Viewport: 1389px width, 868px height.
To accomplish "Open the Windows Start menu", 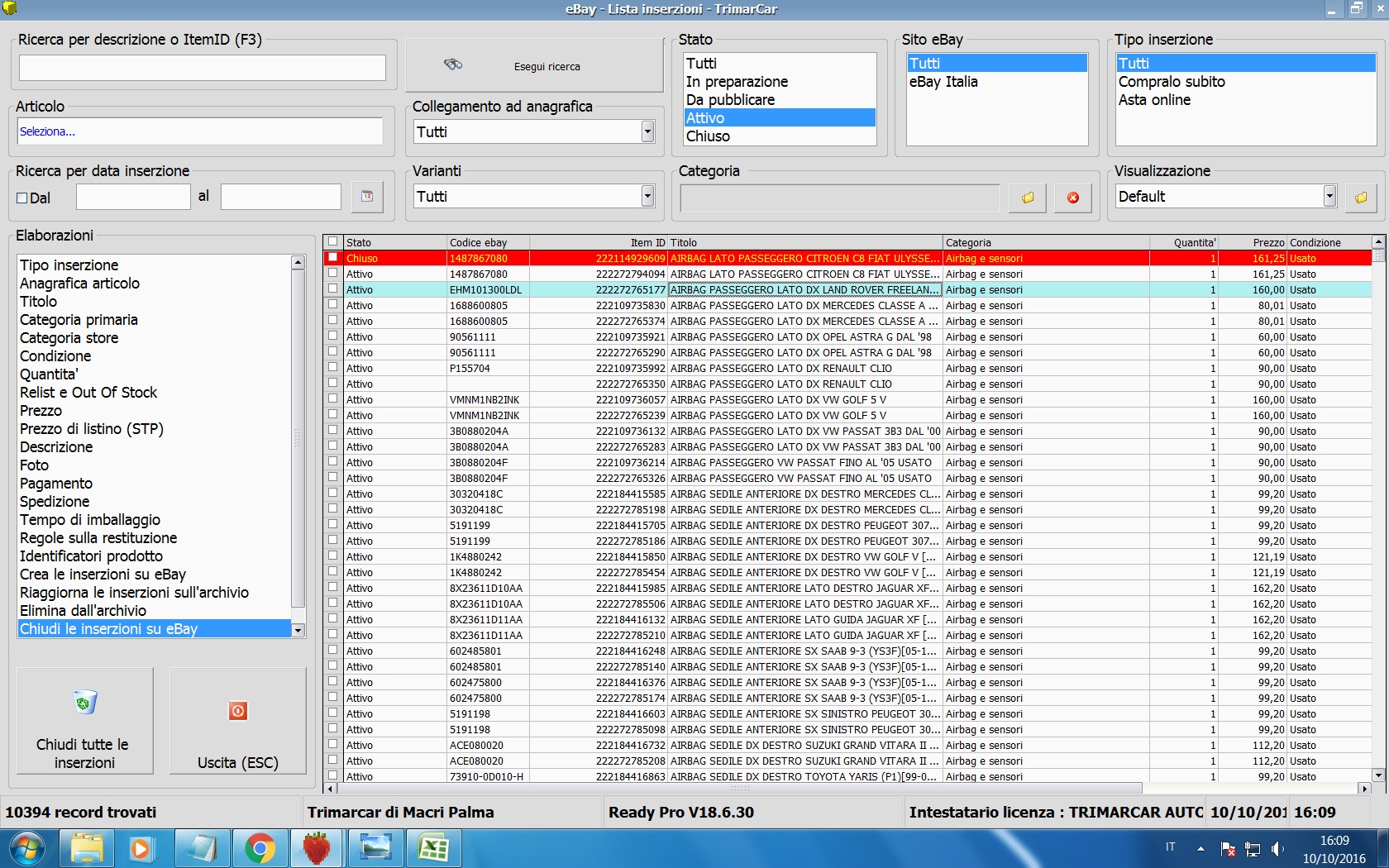I will (x=26, y=849).
